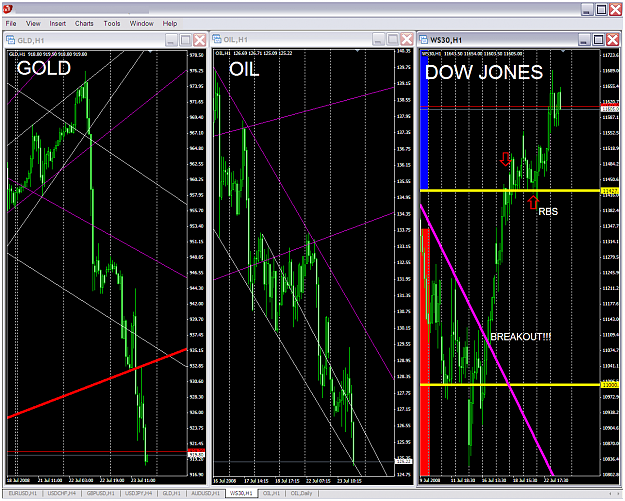Select the thick red trendline on gold chart
This screenshot has height=501, width=625.
tap(97, 383)
